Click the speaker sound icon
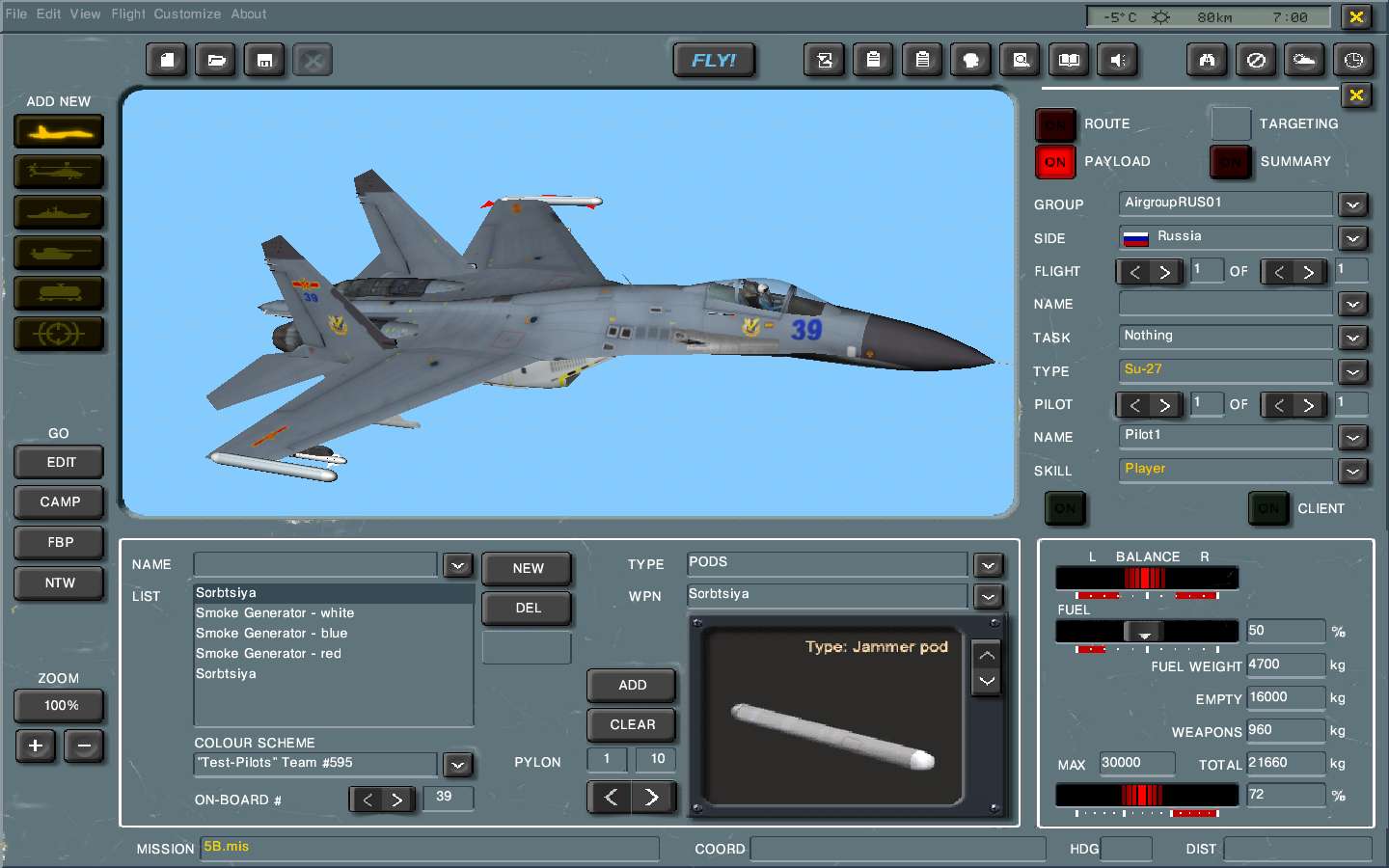 tap(1118, 60)
